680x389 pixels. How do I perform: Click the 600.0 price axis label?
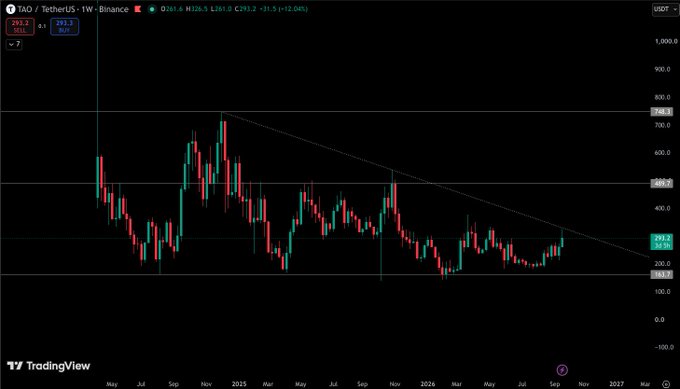[x=662, y=153]
